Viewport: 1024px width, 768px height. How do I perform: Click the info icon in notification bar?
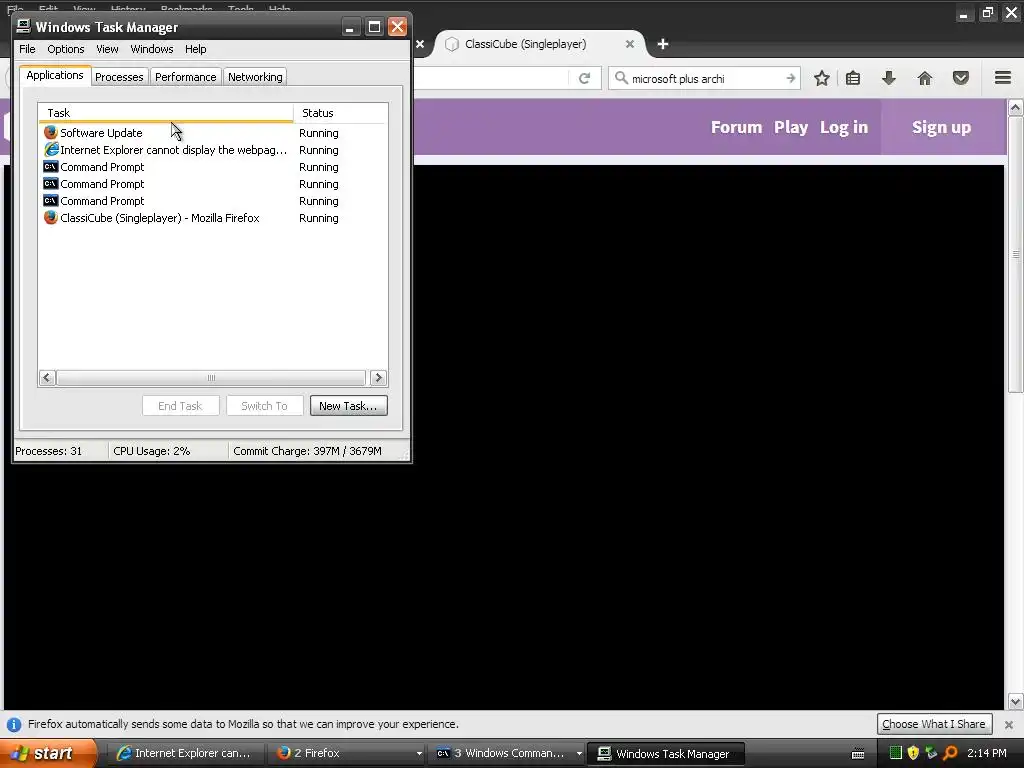[14, 724]
